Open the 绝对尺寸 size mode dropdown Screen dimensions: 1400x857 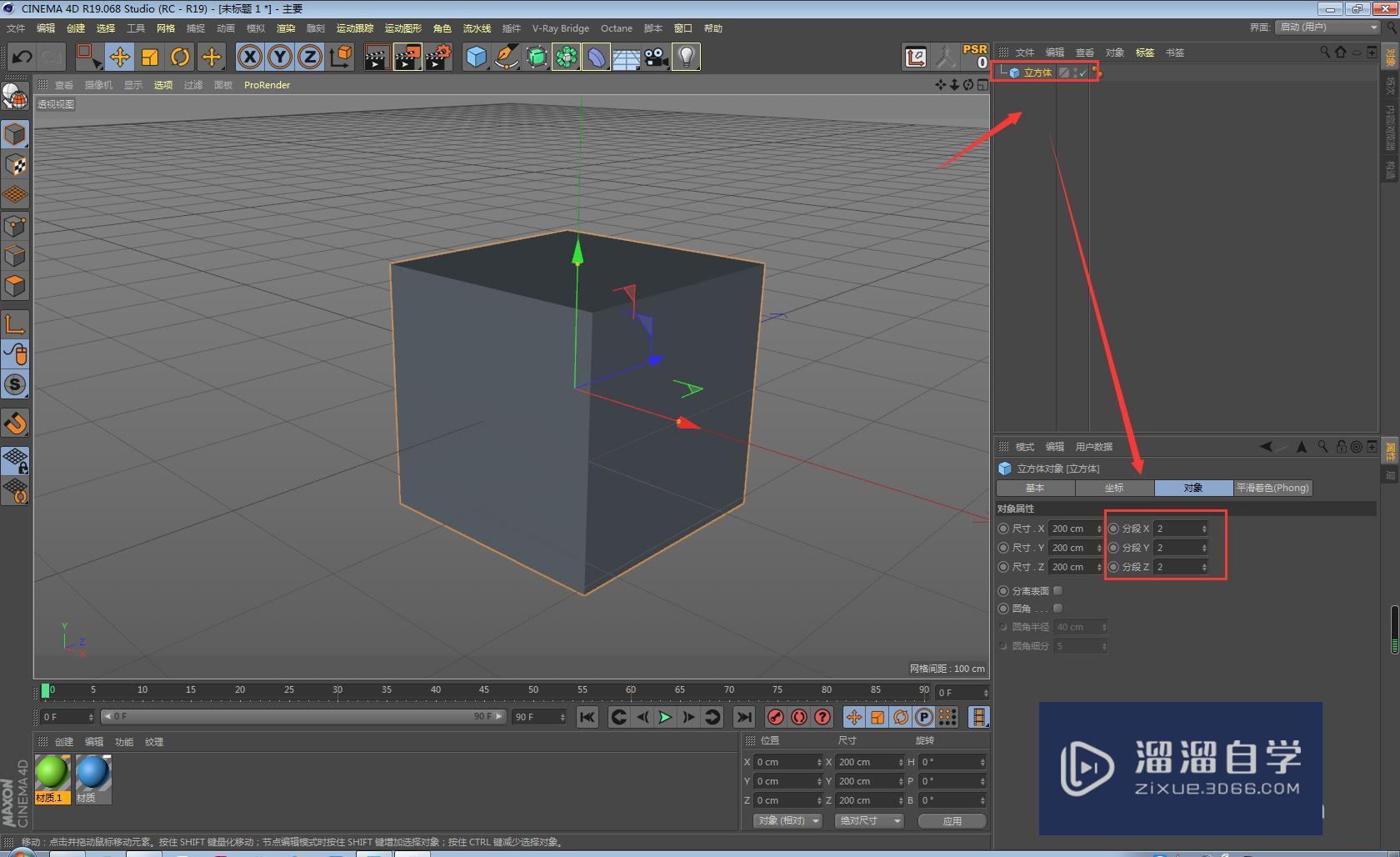[868, 821]
